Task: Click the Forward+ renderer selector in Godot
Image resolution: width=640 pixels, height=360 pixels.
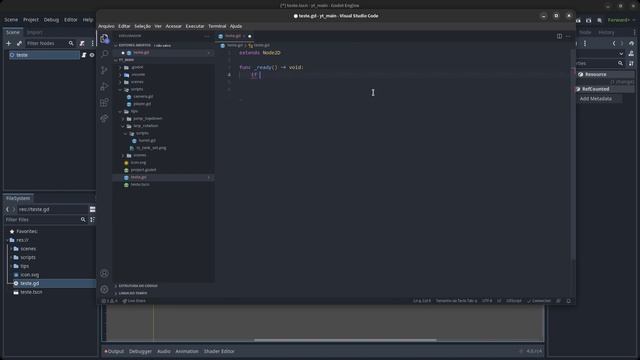Action: (x=621, y=20)
